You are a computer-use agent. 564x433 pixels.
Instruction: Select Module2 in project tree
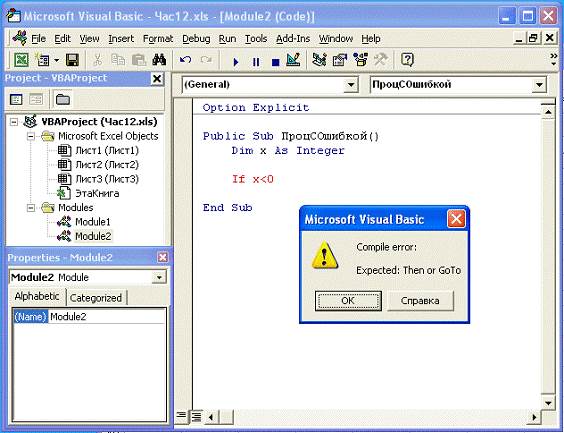tap(93, 236)
